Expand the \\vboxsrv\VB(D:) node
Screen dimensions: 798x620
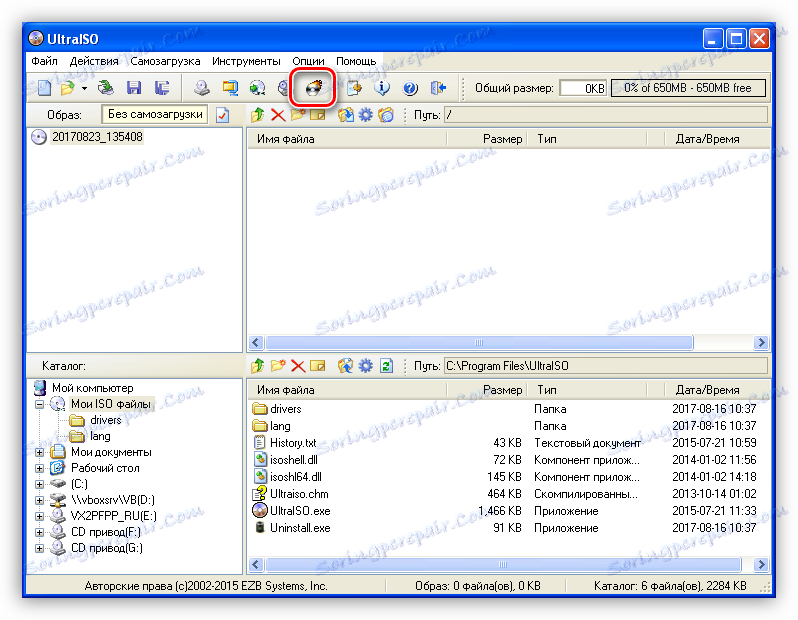pyautogui.click(x=39, y=500)
